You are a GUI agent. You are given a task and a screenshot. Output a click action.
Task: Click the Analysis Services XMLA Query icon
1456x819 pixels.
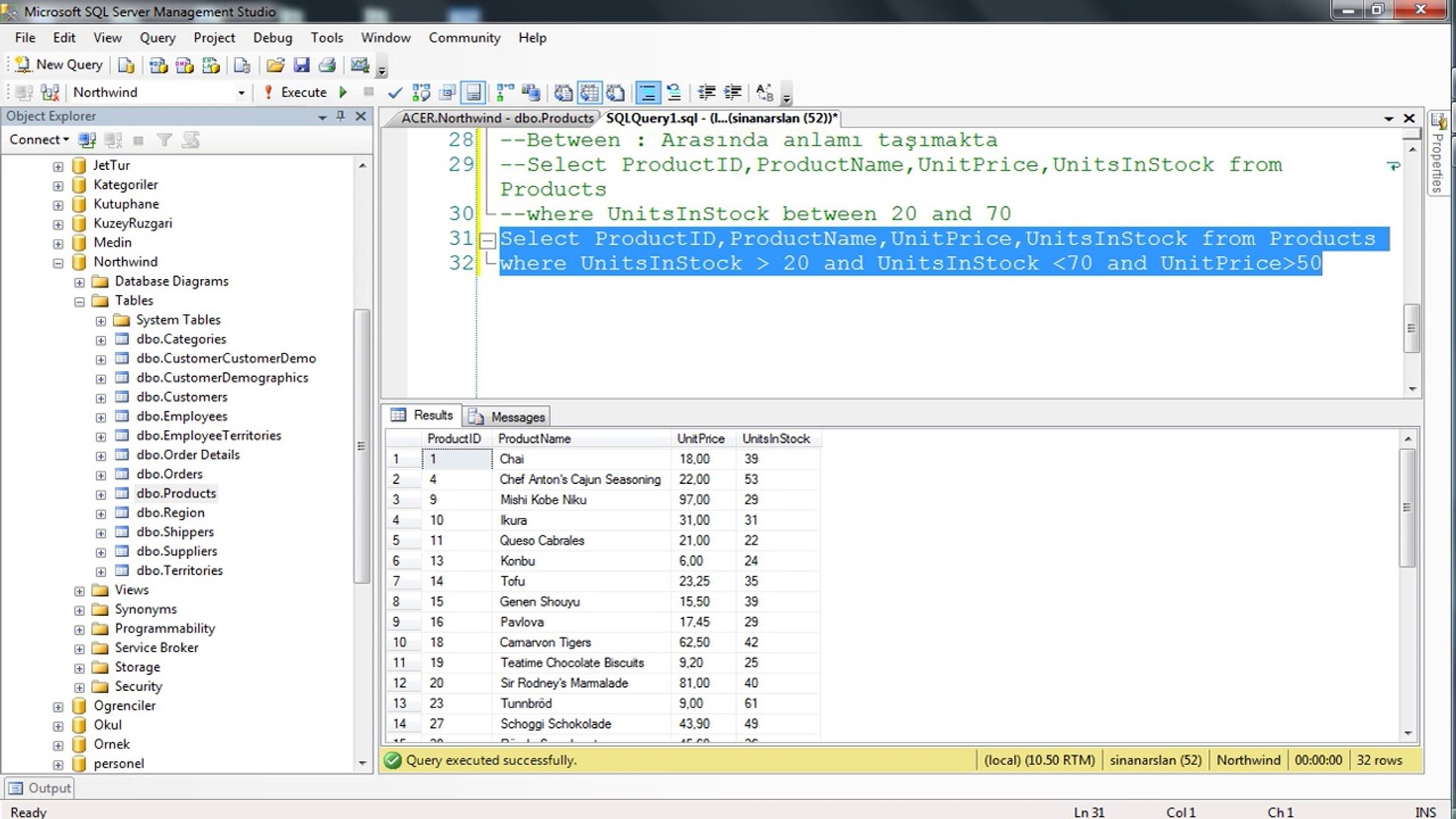211,65
